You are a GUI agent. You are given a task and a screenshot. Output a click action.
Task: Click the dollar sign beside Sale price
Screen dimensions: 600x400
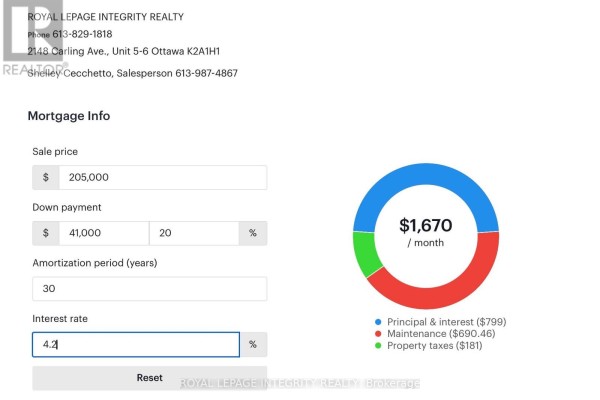click(46, 177)
